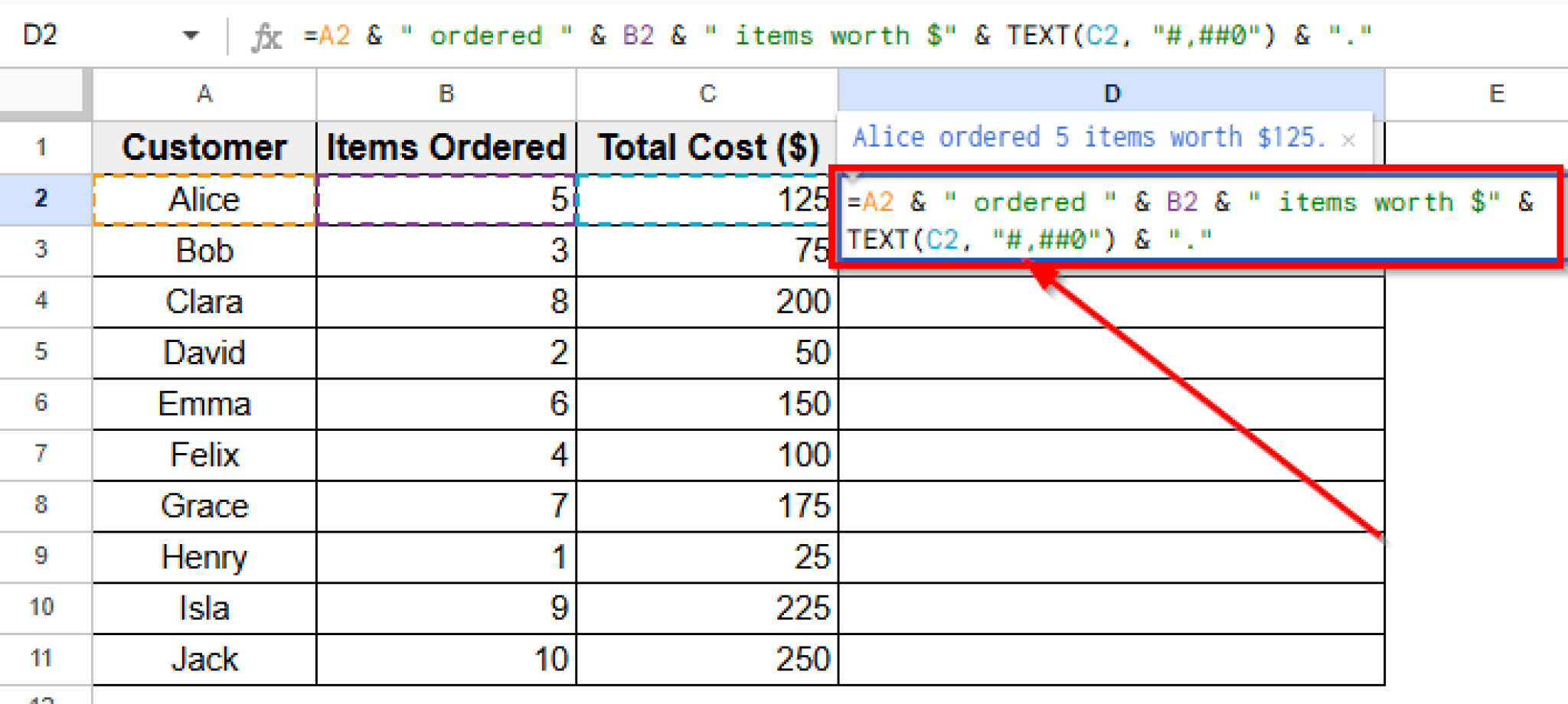
Task: Select the cell containing Alice
Action: point(203,199)
